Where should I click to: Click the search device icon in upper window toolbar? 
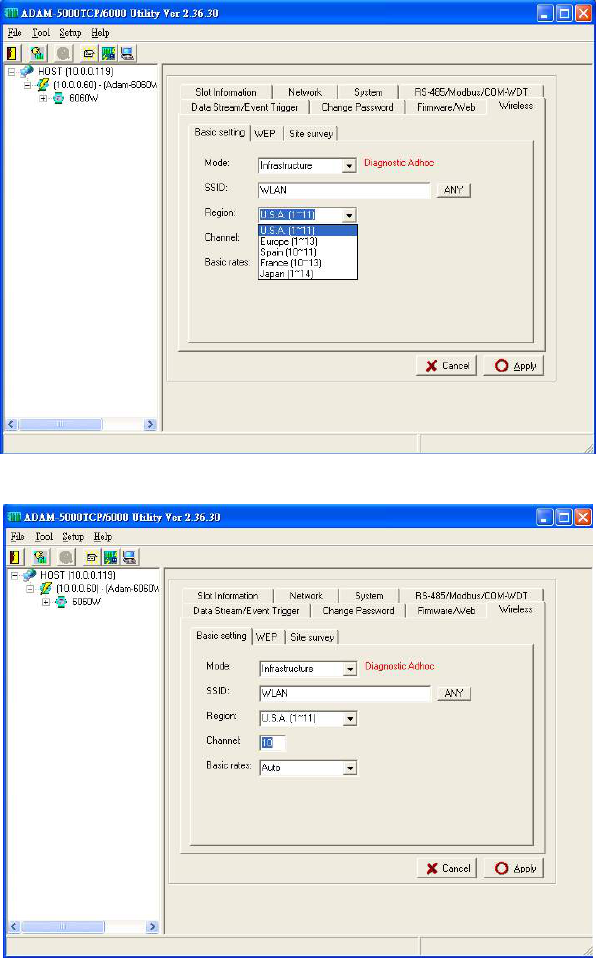(x=38, y=53)
